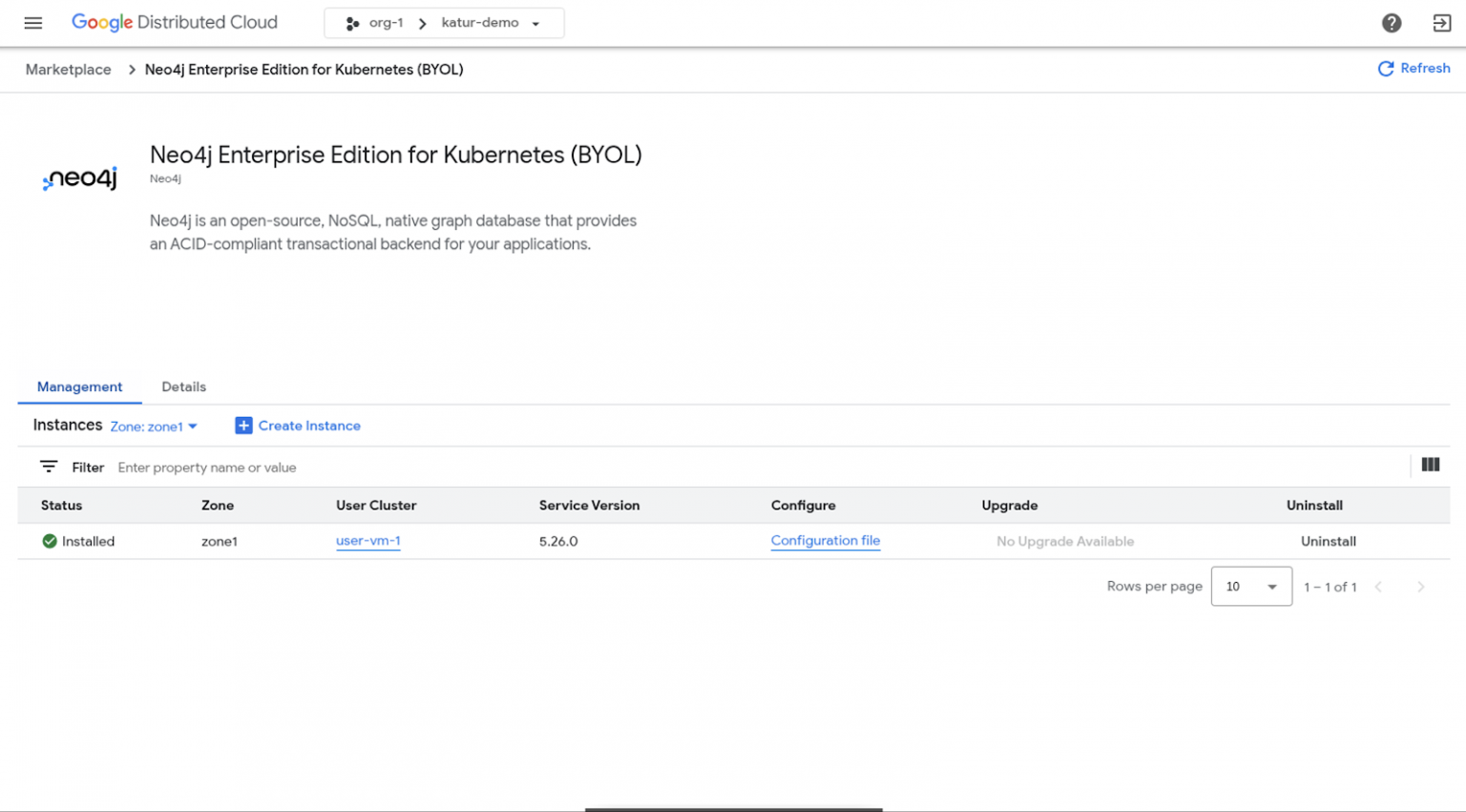The height and width of the screenshot is (812, 1466).
Task: Open the column display options icon
Action: click(x=1430, y=465)
